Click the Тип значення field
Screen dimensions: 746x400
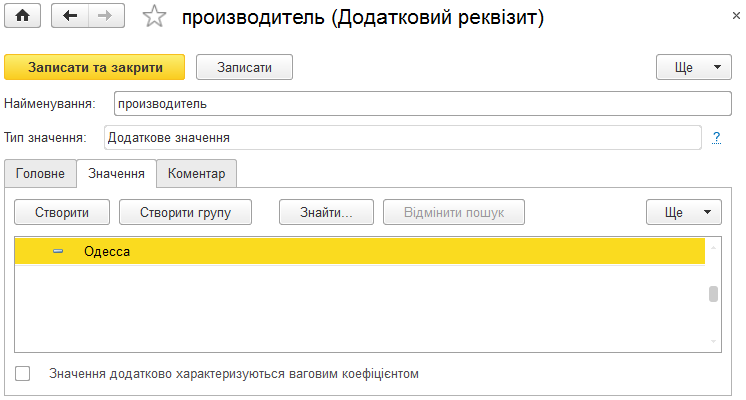point(402,137)
